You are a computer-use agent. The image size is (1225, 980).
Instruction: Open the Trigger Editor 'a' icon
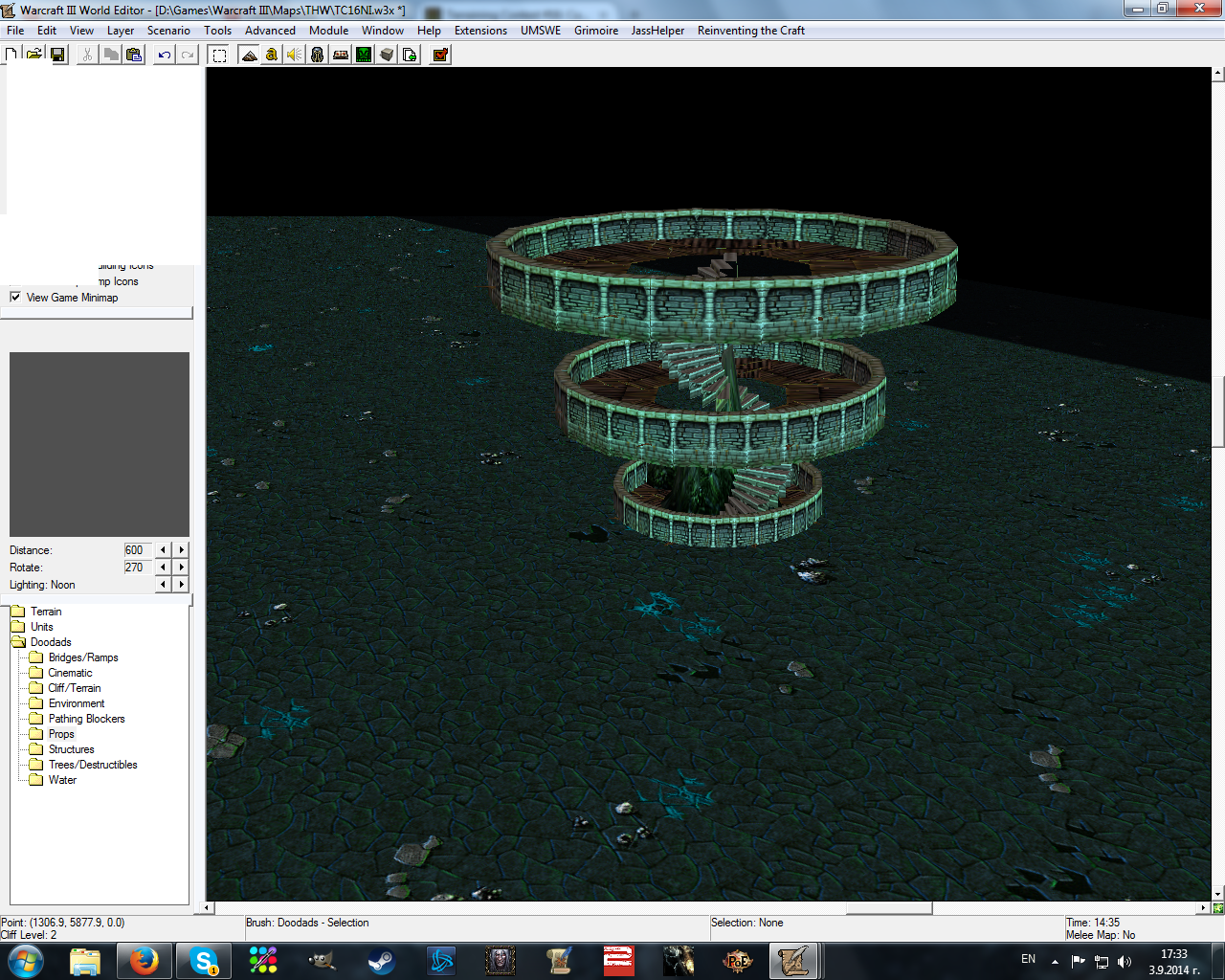pyautogui.click(x=272, y=55)
